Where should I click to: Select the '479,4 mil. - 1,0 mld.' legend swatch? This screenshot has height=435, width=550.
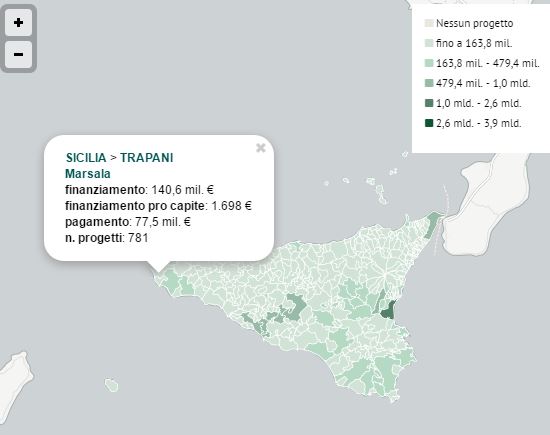pyautogui.click(x=429, y=83)
